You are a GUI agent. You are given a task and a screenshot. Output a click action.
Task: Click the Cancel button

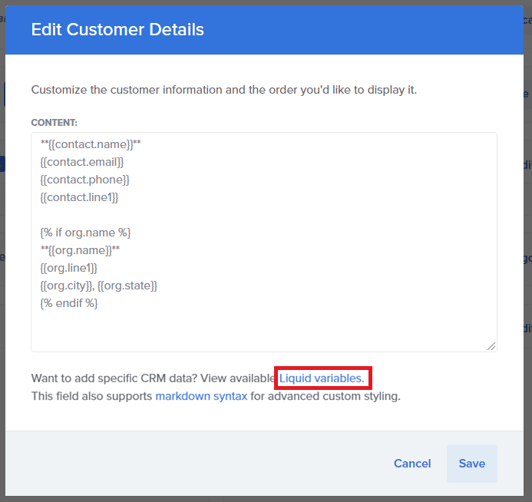[x=412, y=463]
